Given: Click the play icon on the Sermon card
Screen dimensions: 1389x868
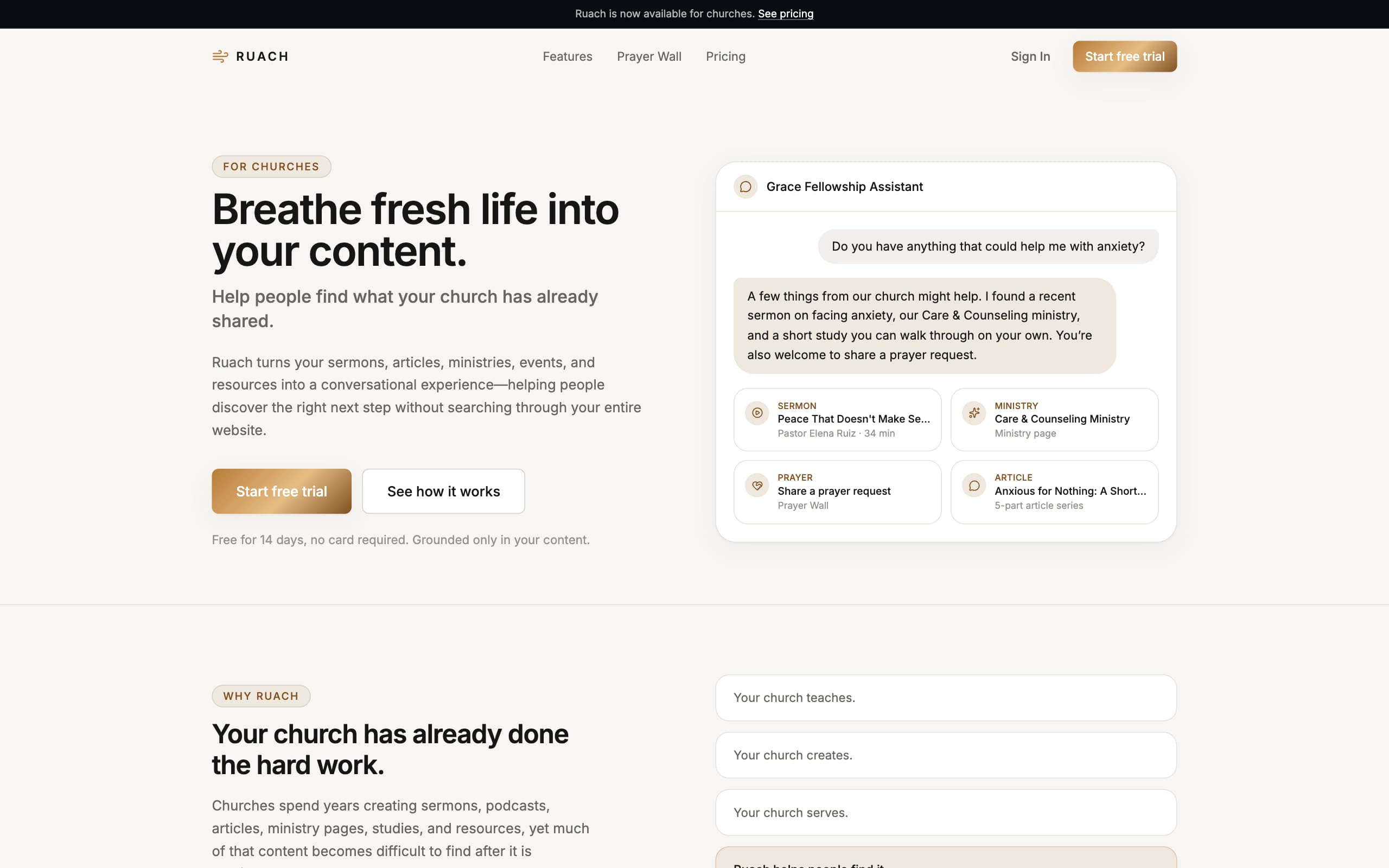Looking at the screenshot, I should coord(756,413).
